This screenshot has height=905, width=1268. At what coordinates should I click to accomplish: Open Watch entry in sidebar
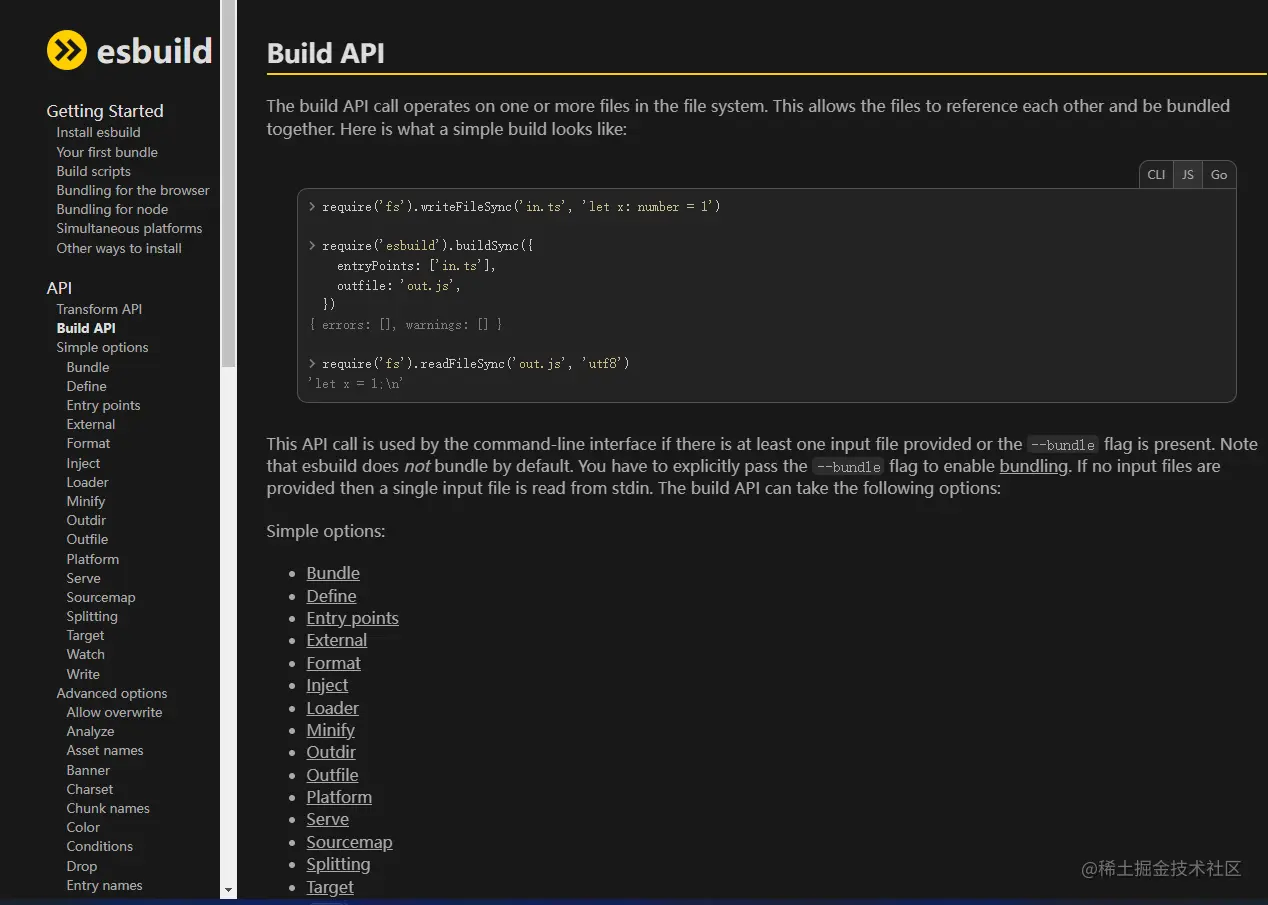[85, 654]
